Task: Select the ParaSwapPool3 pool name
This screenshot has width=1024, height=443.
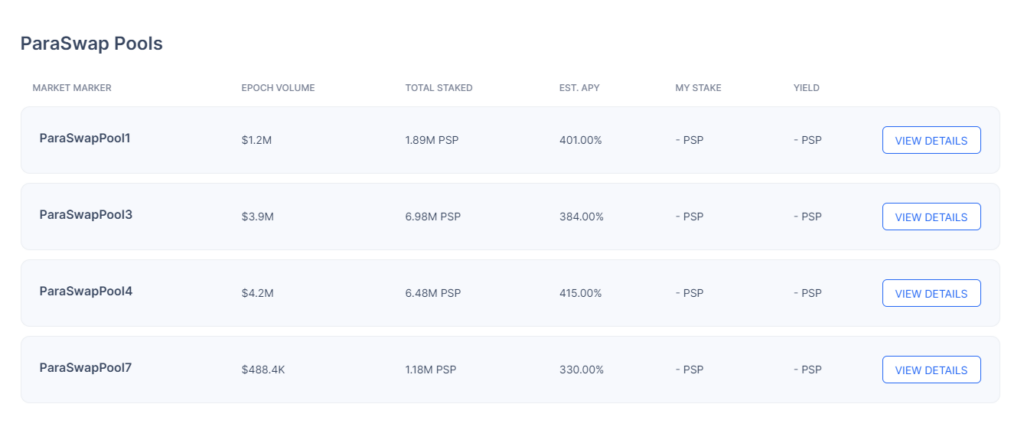Action: point(86,214)
